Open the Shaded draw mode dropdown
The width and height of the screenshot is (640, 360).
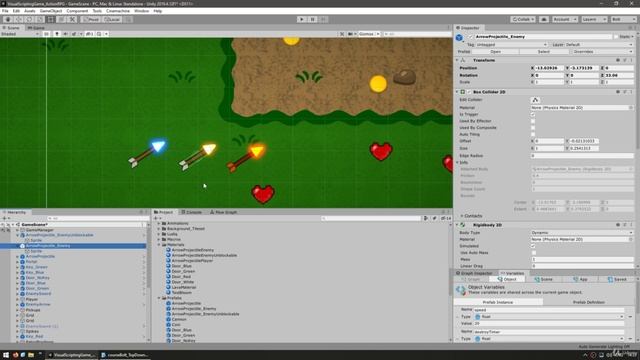coord(20,34)
